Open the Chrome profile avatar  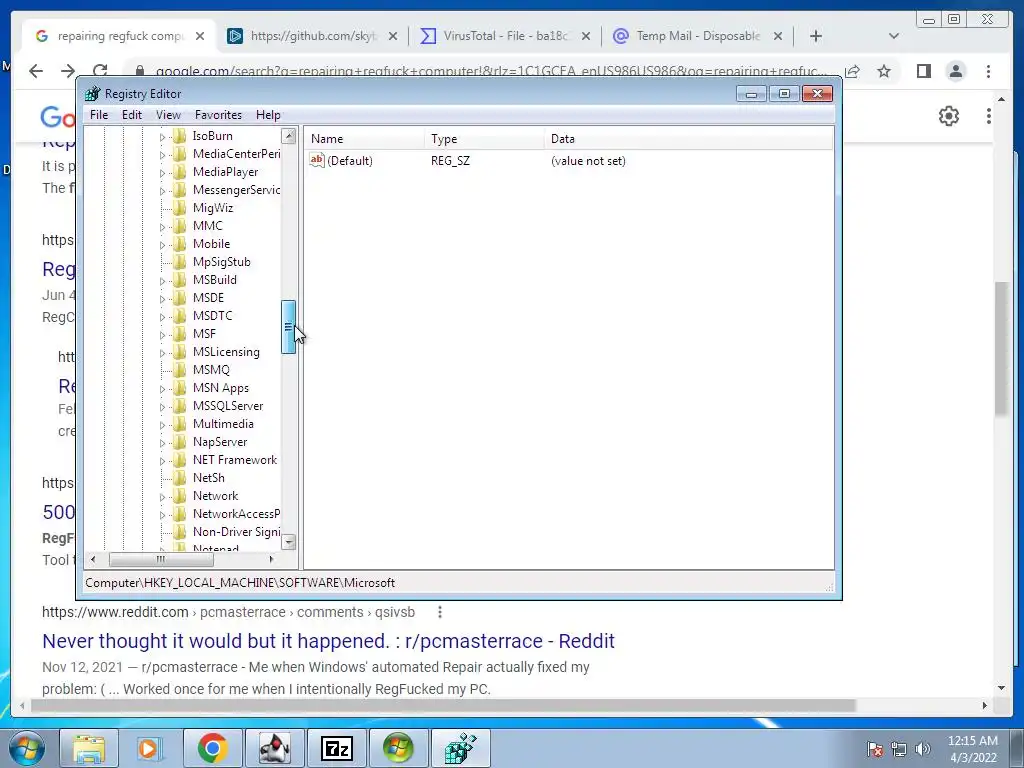tap(955, 71)
